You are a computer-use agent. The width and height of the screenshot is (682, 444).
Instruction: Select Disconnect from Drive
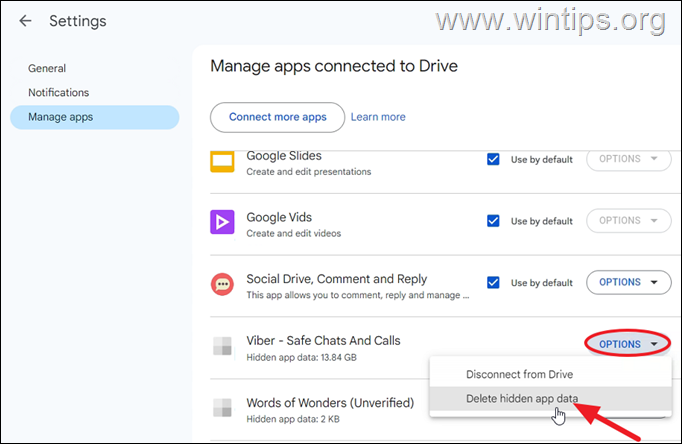[551, 374]
